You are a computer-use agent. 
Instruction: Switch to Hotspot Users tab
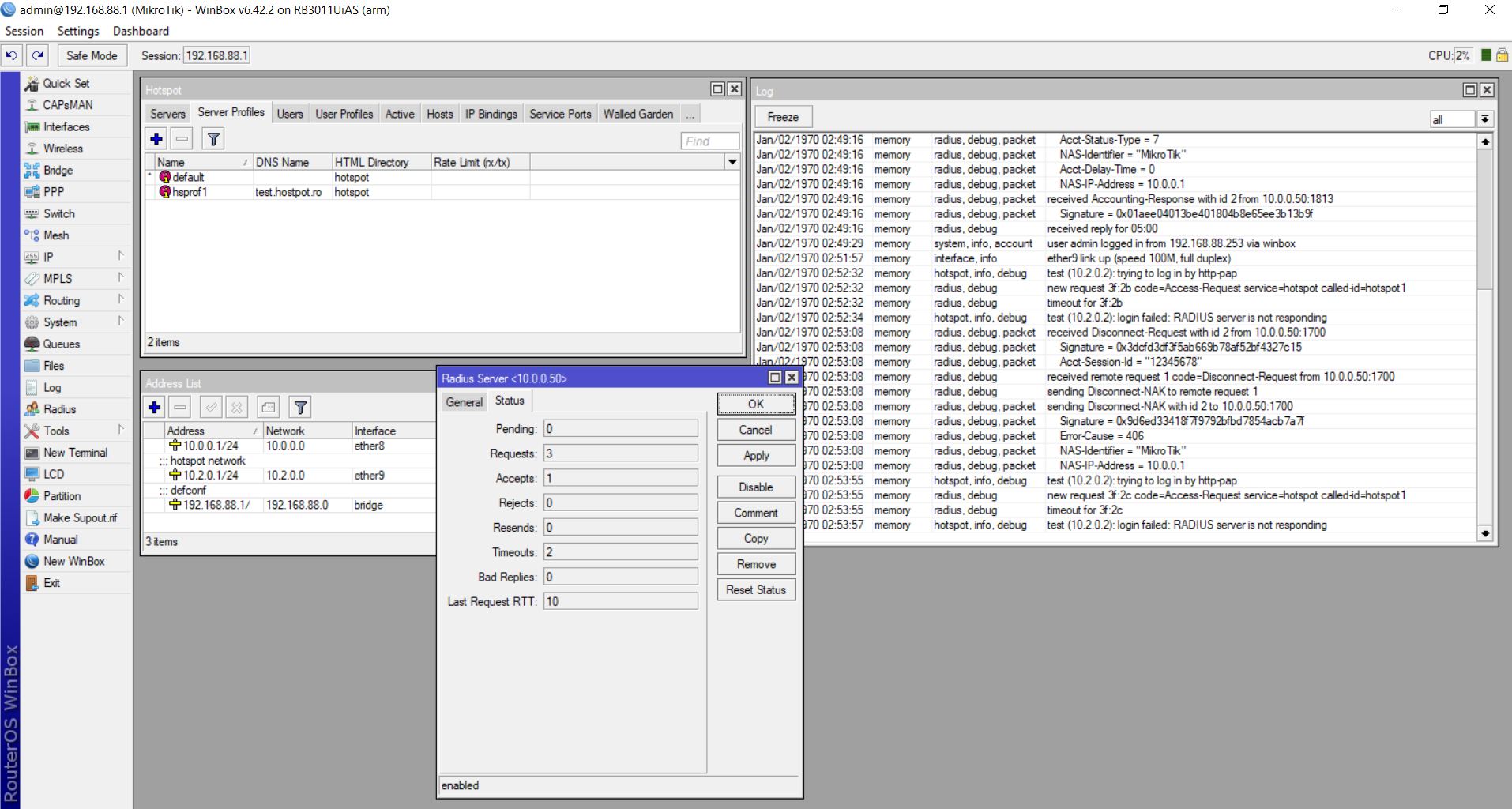coord(290,115)
